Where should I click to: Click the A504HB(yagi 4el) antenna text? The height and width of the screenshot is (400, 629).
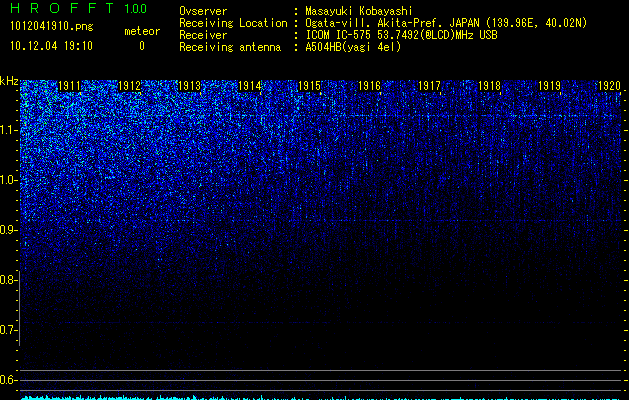pyautogui.click(x=353, y=47)
